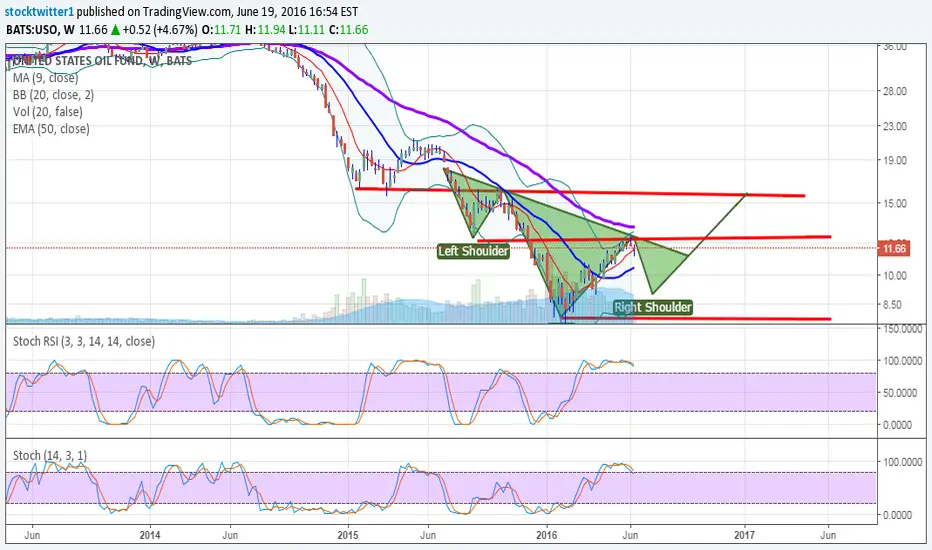Open the stocktwitter1 author link

[39, 11]
